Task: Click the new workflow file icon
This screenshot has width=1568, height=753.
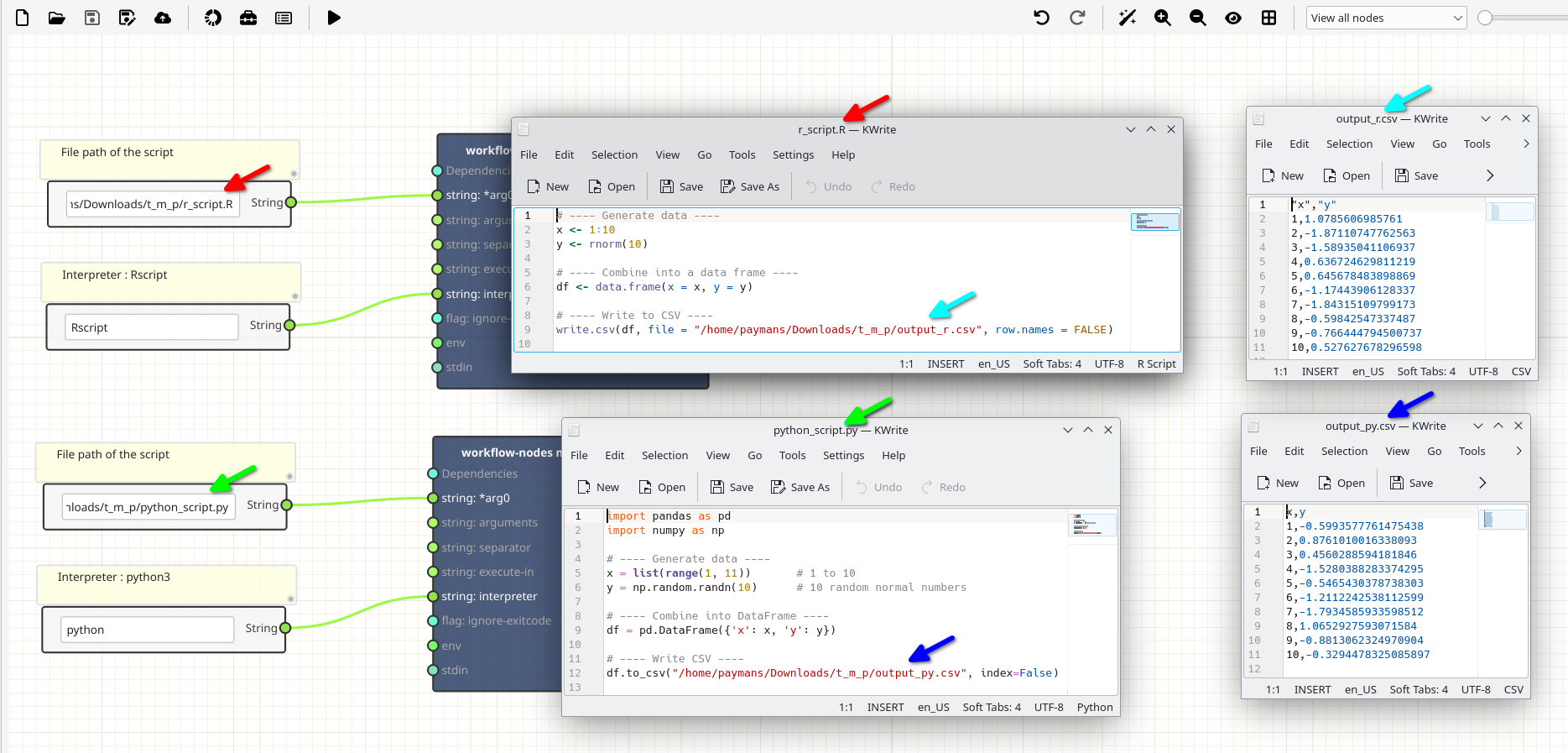Action: pos(22,18)
